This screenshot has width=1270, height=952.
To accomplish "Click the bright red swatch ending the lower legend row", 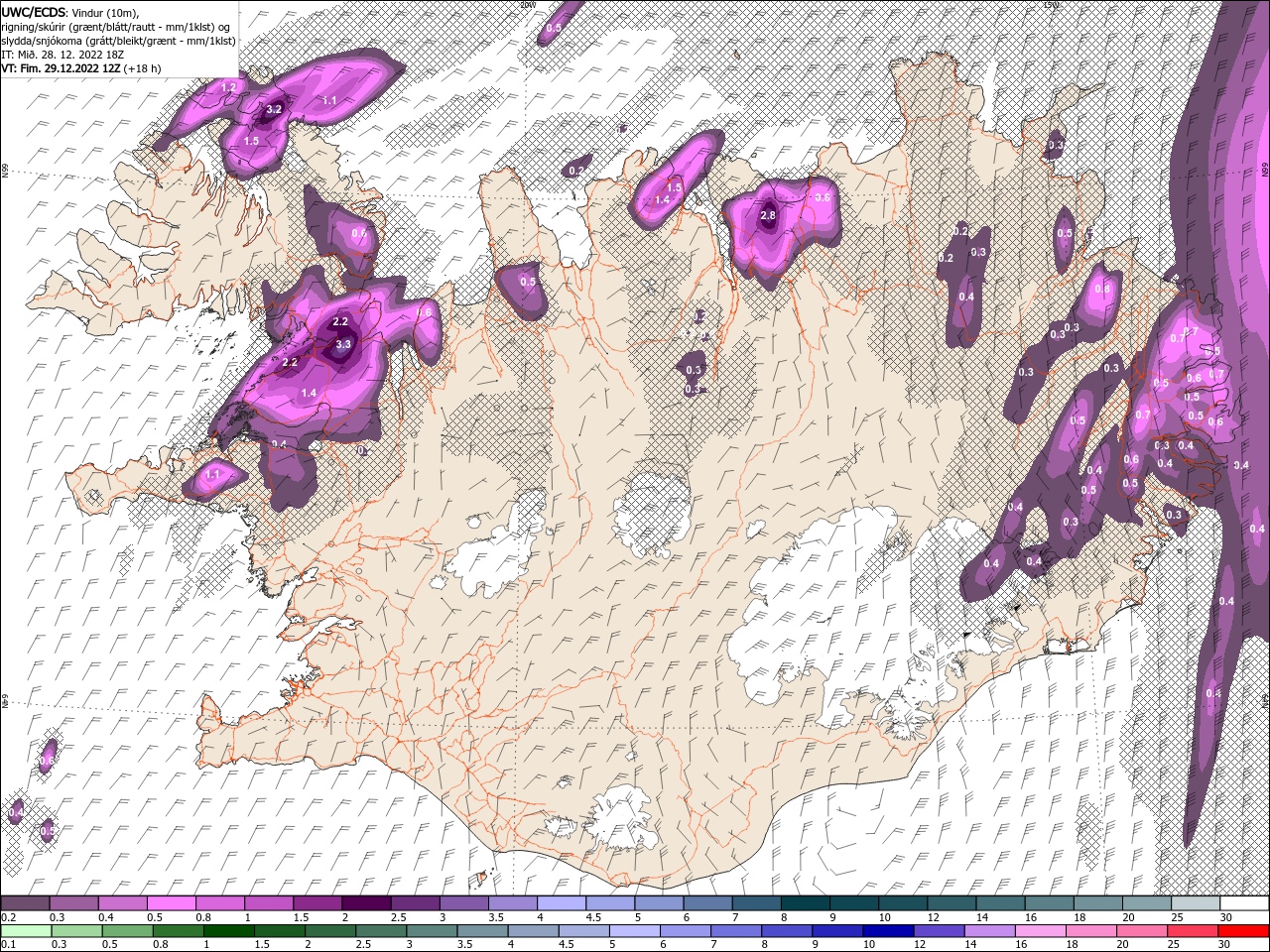I will point(1244,931).
